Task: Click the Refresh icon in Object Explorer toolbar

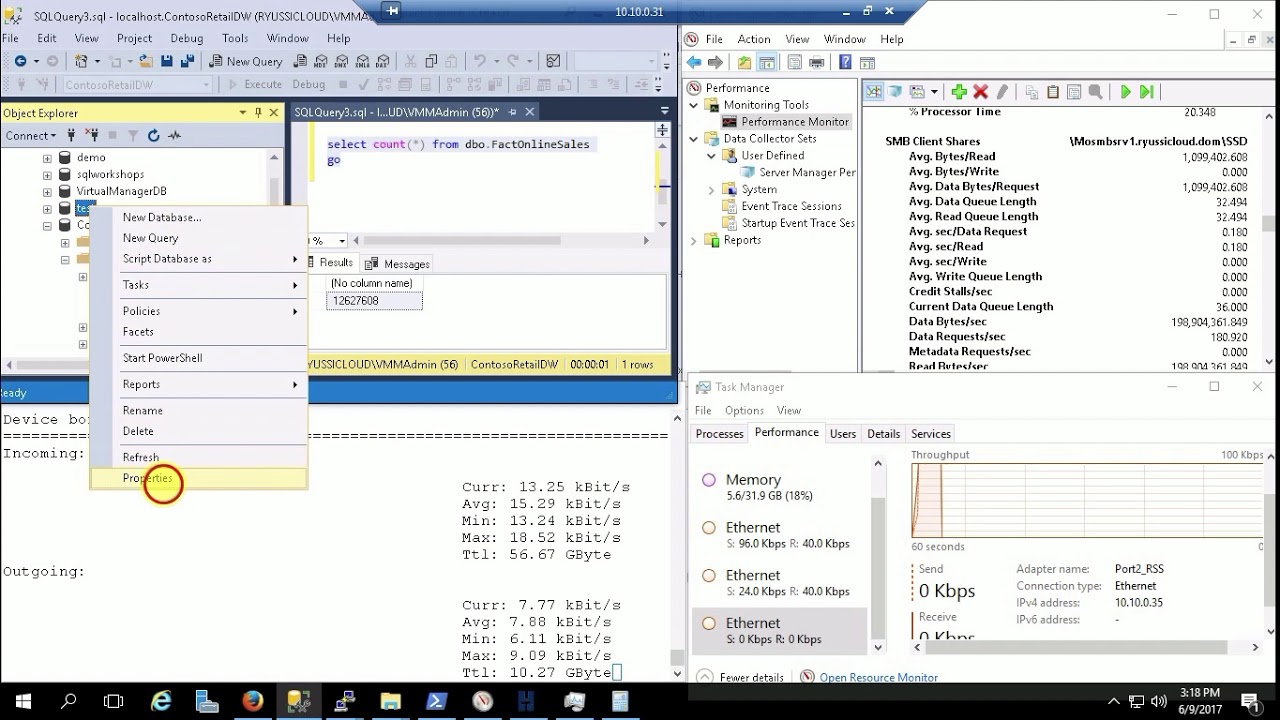Action: [153, 135]
